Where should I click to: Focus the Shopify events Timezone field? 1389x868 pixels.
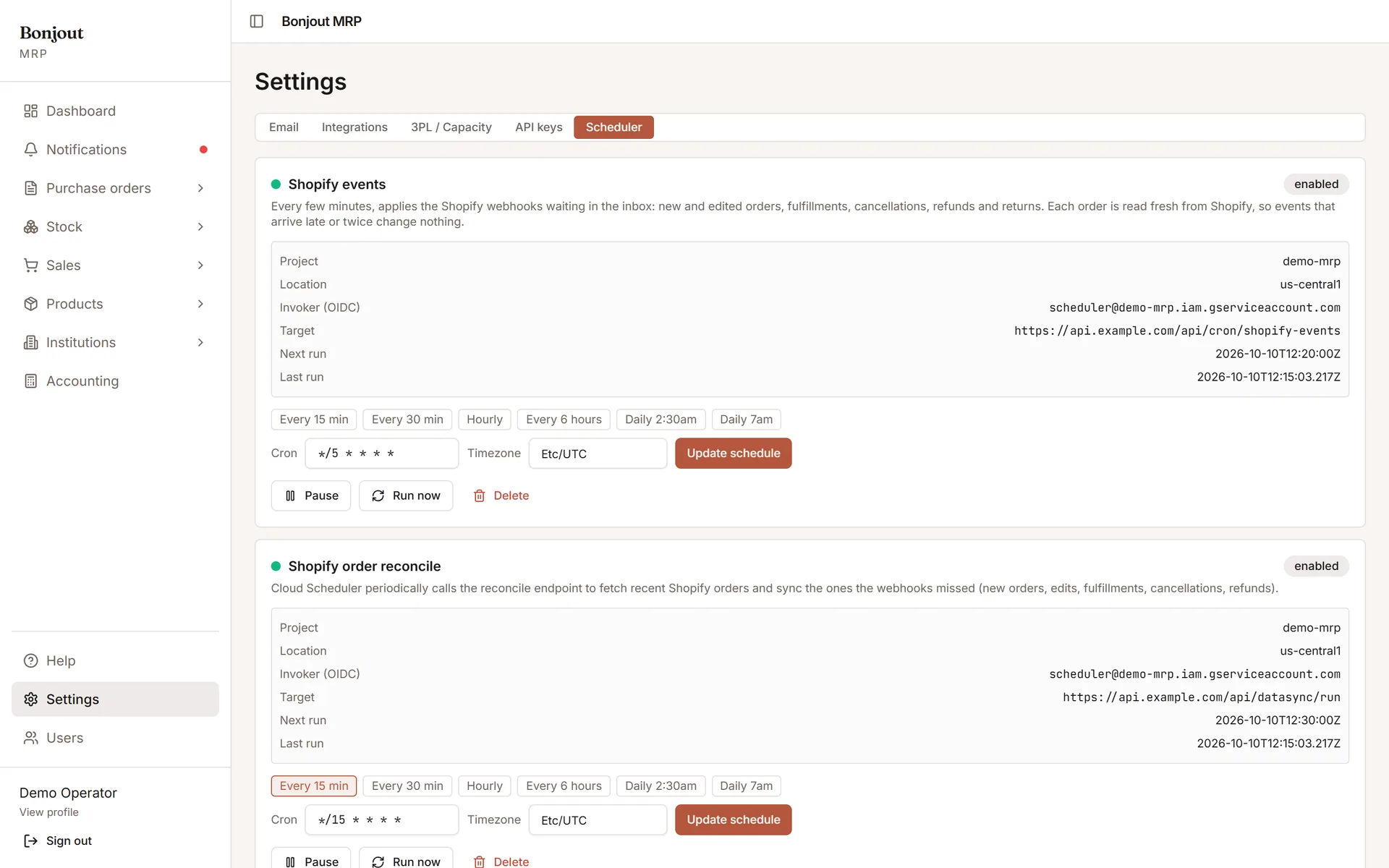[598, 454]
